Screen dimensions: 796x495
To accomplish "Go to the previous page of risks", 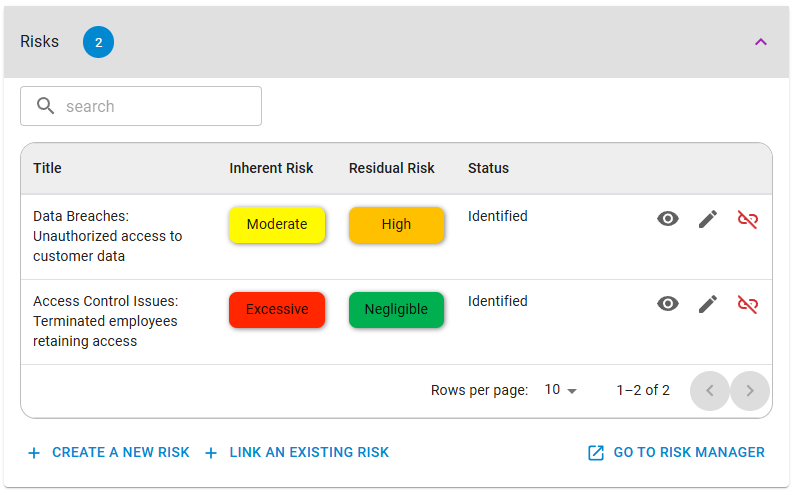I will click(710, 390).
